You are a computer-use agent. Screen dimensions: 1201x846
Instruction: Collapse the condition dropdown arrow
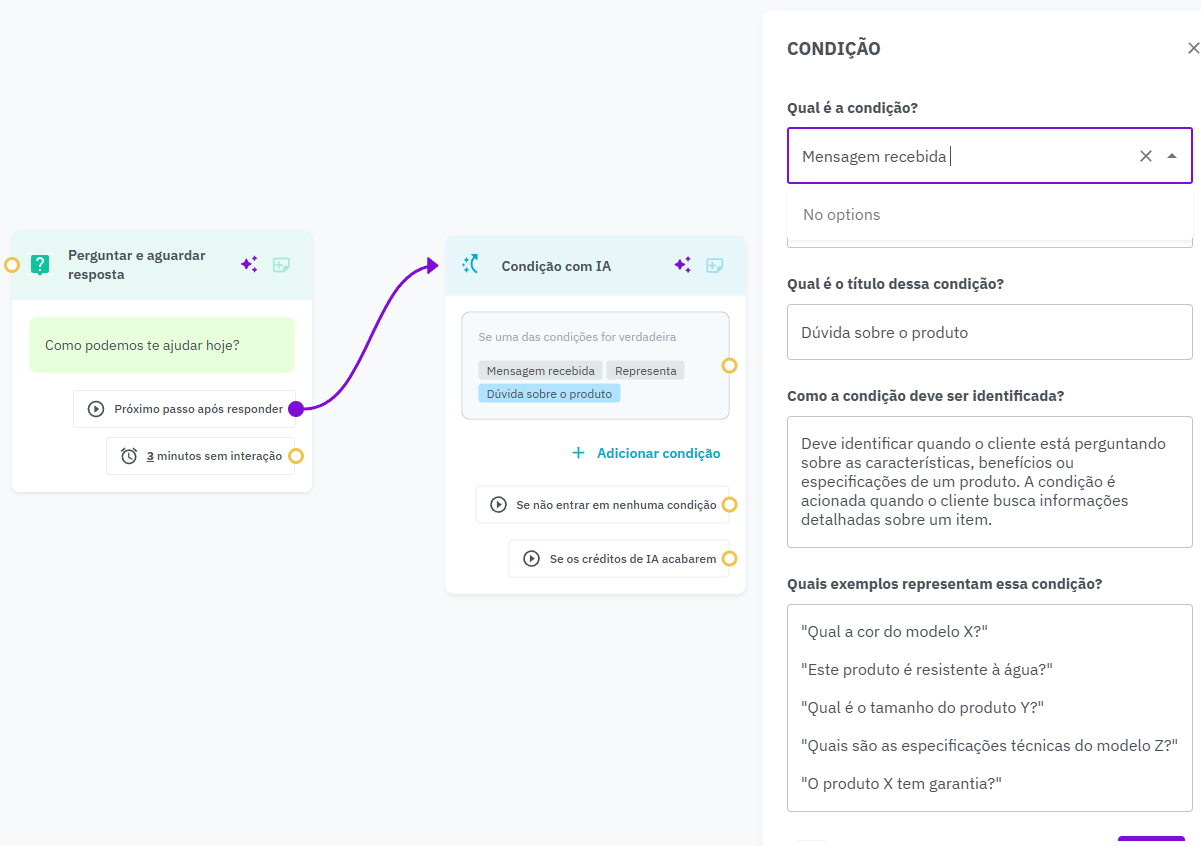coord(1172,156)
